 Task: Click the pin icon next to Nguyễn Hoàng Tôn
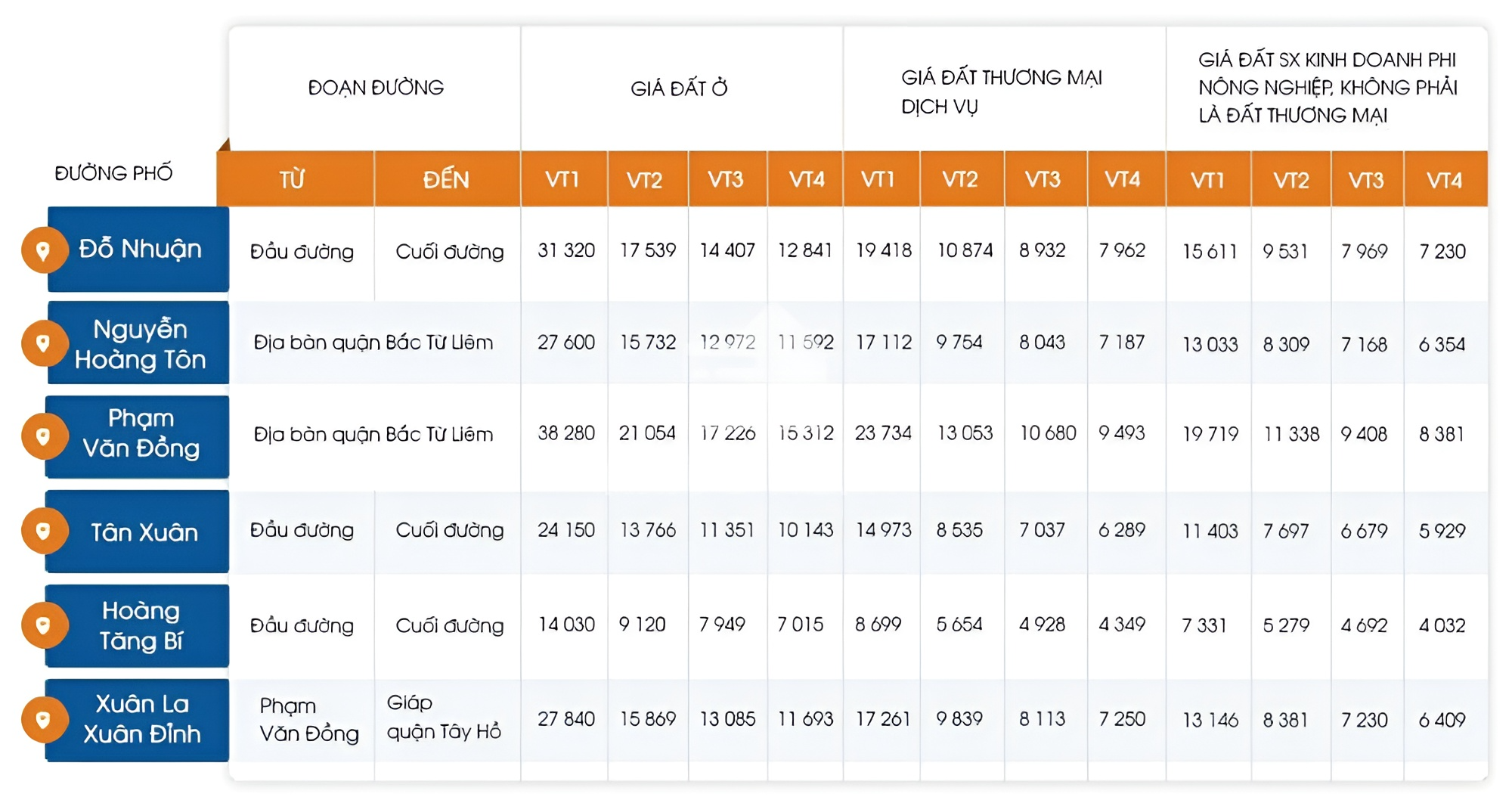[44, 344]
